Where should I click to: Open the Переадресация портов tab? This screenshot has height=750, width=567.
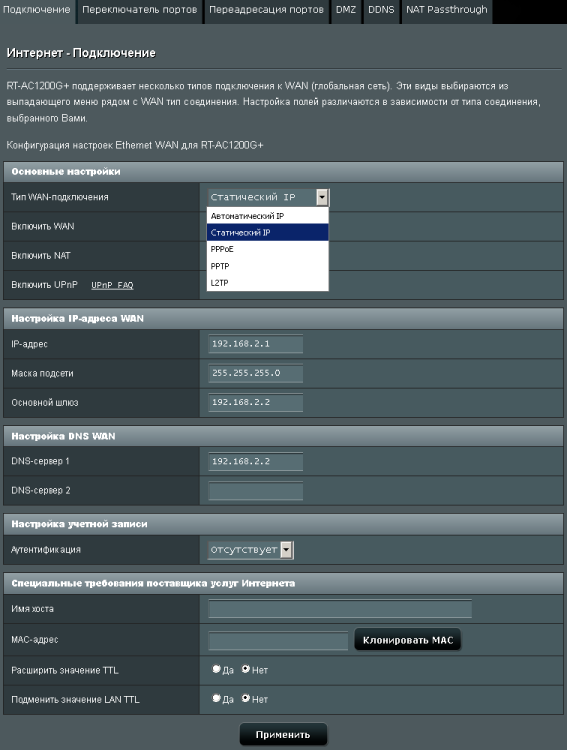coord(267,10)
